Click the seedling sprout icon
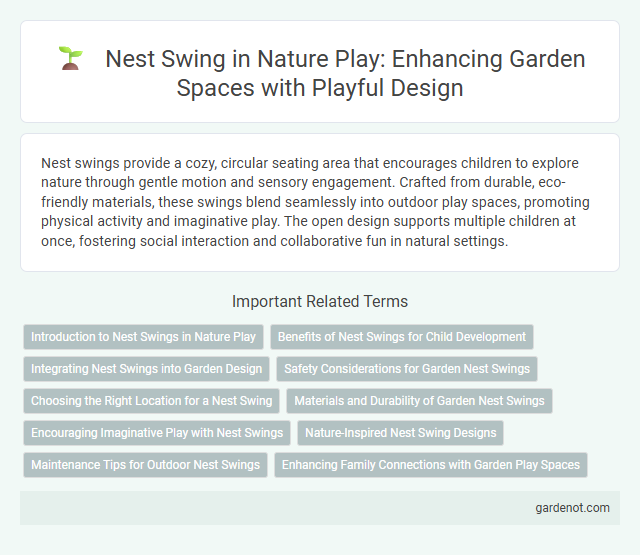Viewport: 640px width, 555px height. (x=71, y=58)
